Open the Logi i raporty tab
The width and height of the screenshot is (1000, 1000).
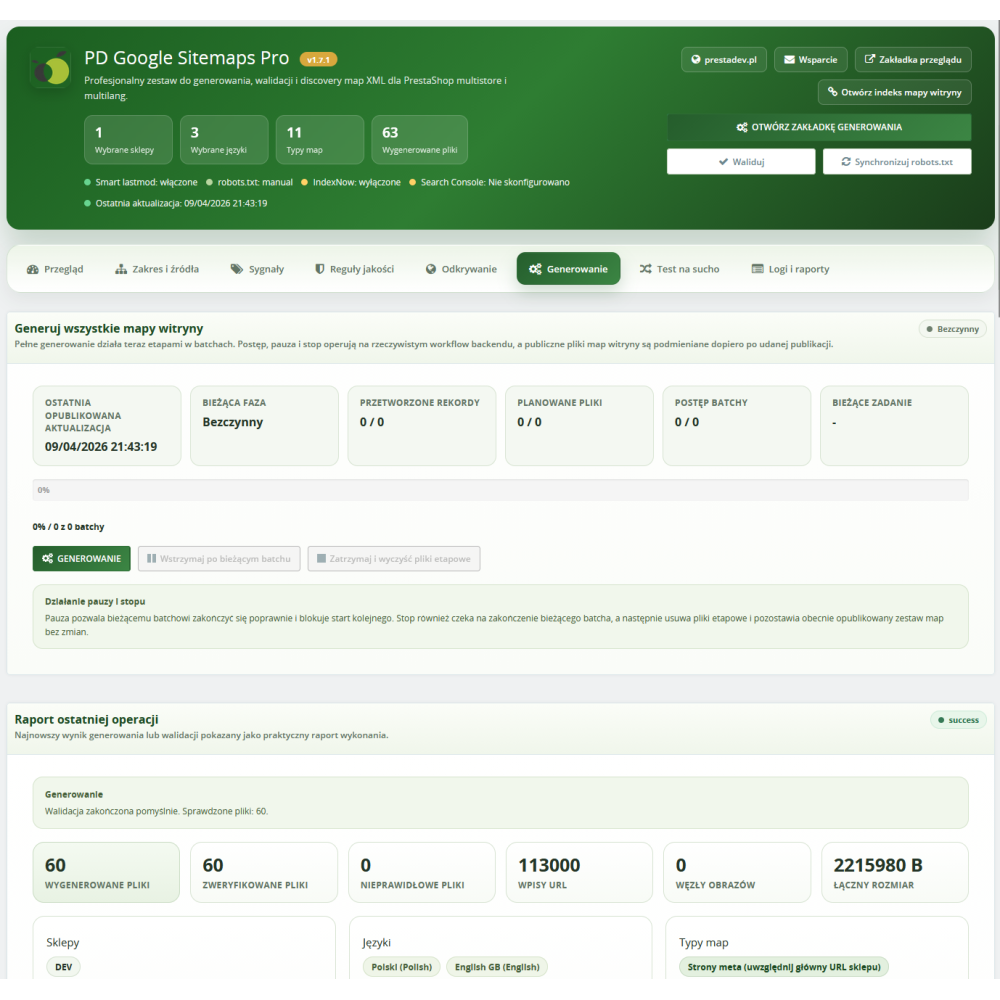790,269
